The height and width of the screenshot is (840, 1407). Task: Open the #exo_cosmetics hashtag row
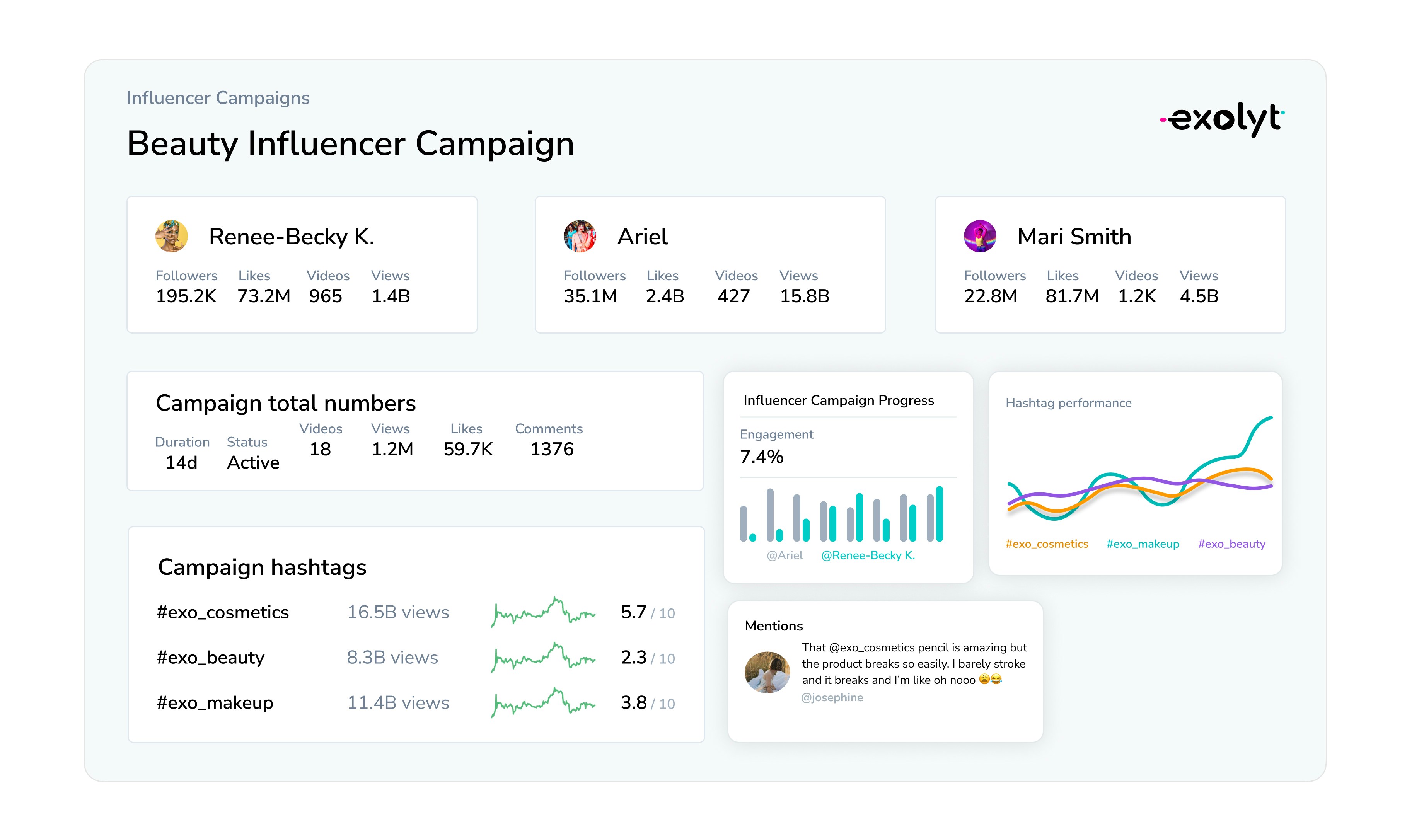tap(222, 612)
